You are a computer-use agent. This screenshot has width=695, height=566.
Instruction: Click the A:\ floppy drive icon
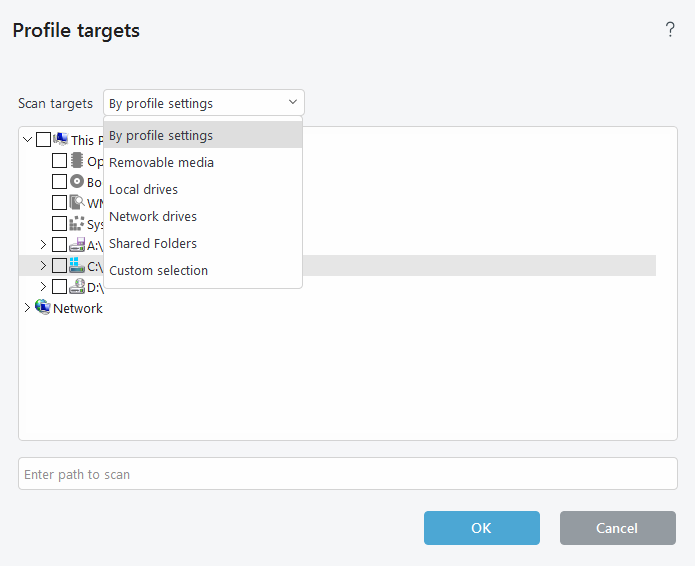click(77, 245)
